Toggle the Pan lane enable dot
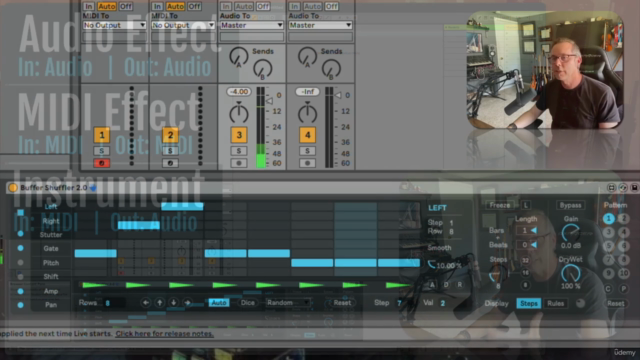 (20, 304)
